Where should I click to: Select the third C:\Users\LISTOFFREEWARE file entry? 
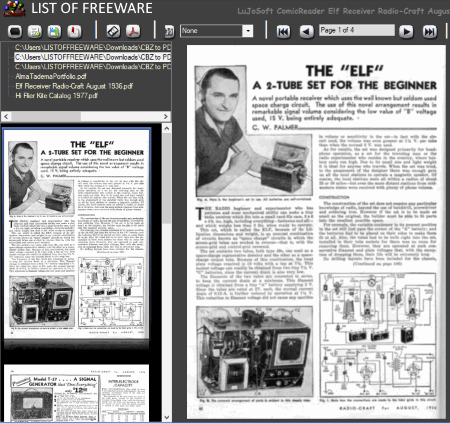pyautogui.click(x=93, y=67)
